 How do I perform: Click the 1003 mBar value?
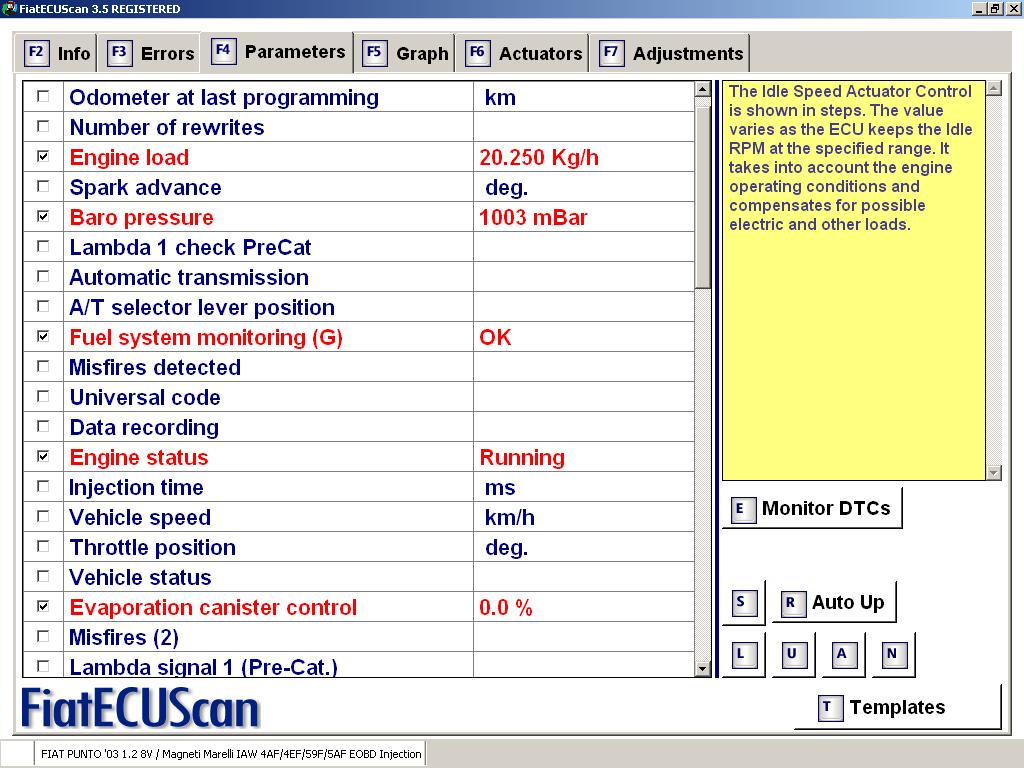[x=533, y=217]
